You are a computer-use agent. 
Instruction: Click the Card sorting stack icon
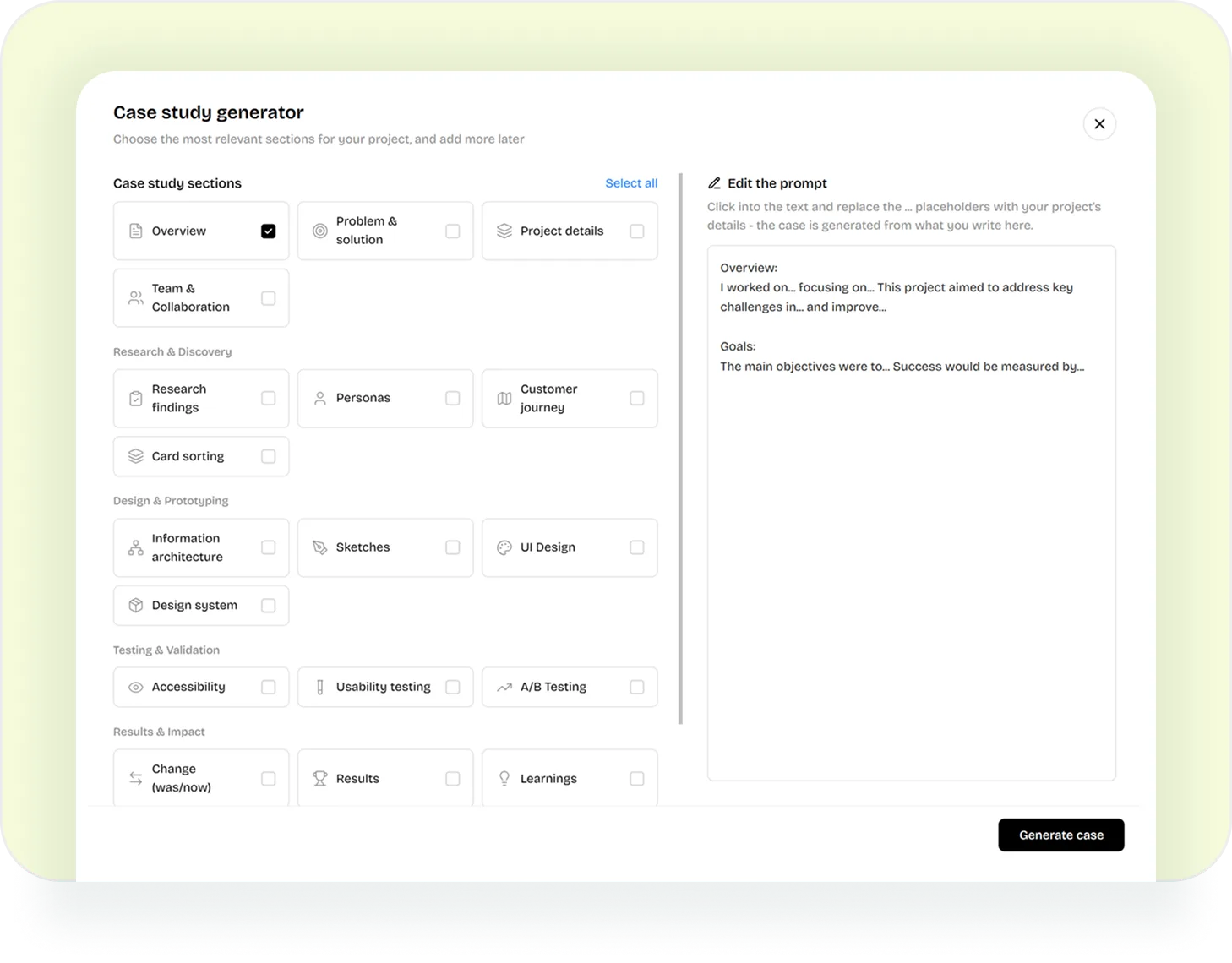135,456
